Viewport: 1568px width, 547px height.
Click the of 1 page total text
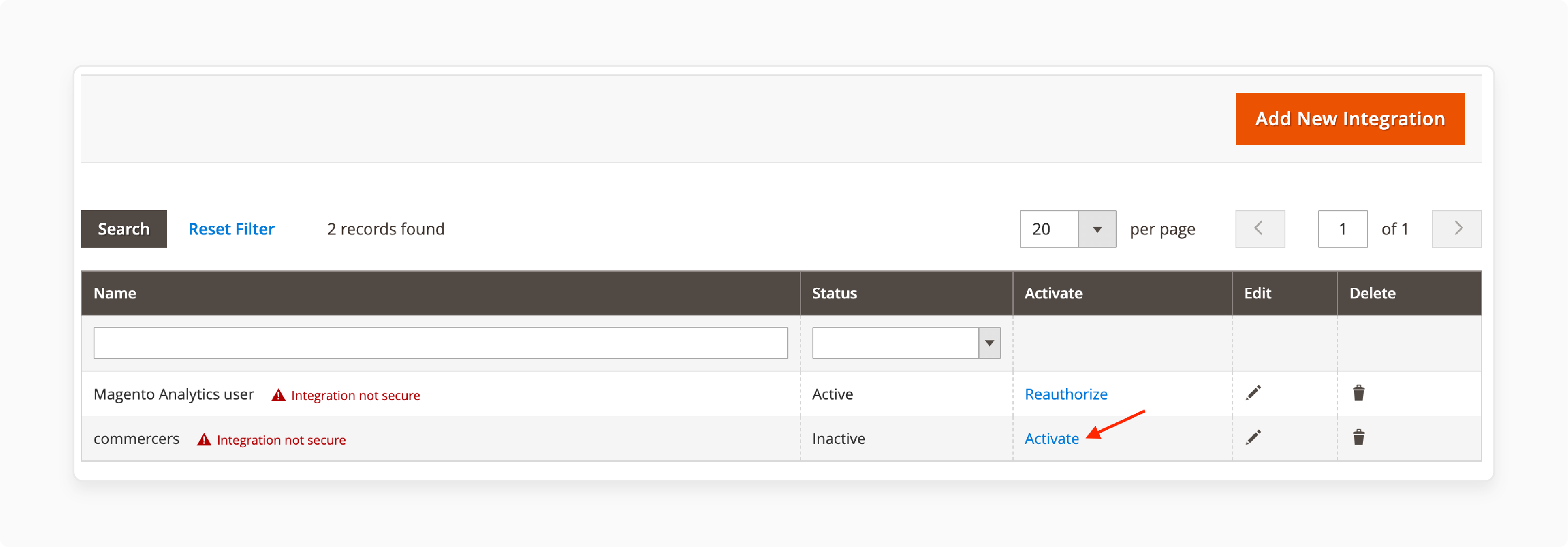(x=1395, y=229)
